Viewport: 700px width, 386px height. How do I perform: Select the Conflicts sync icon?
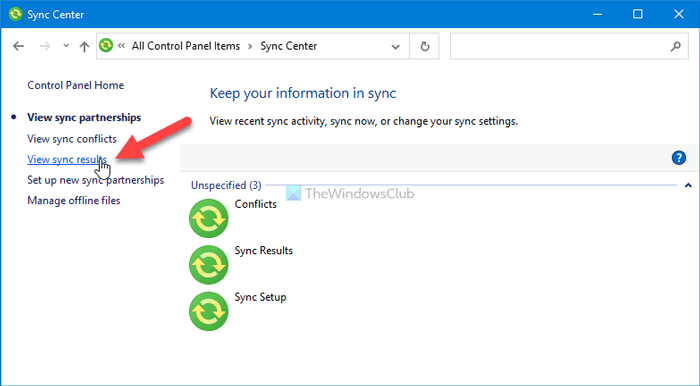(208, 219)
